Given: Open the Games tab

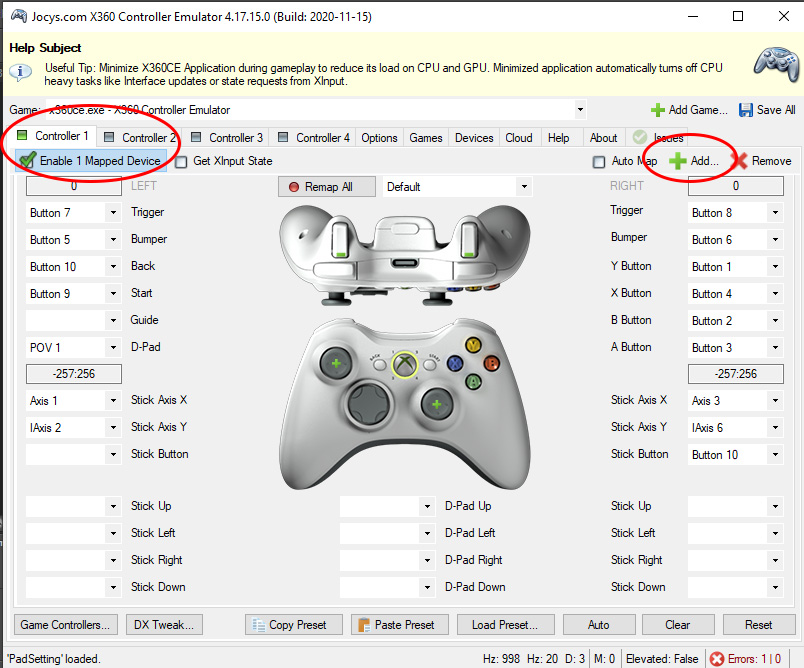Looking at the screenshot, I should coord(426,137).
